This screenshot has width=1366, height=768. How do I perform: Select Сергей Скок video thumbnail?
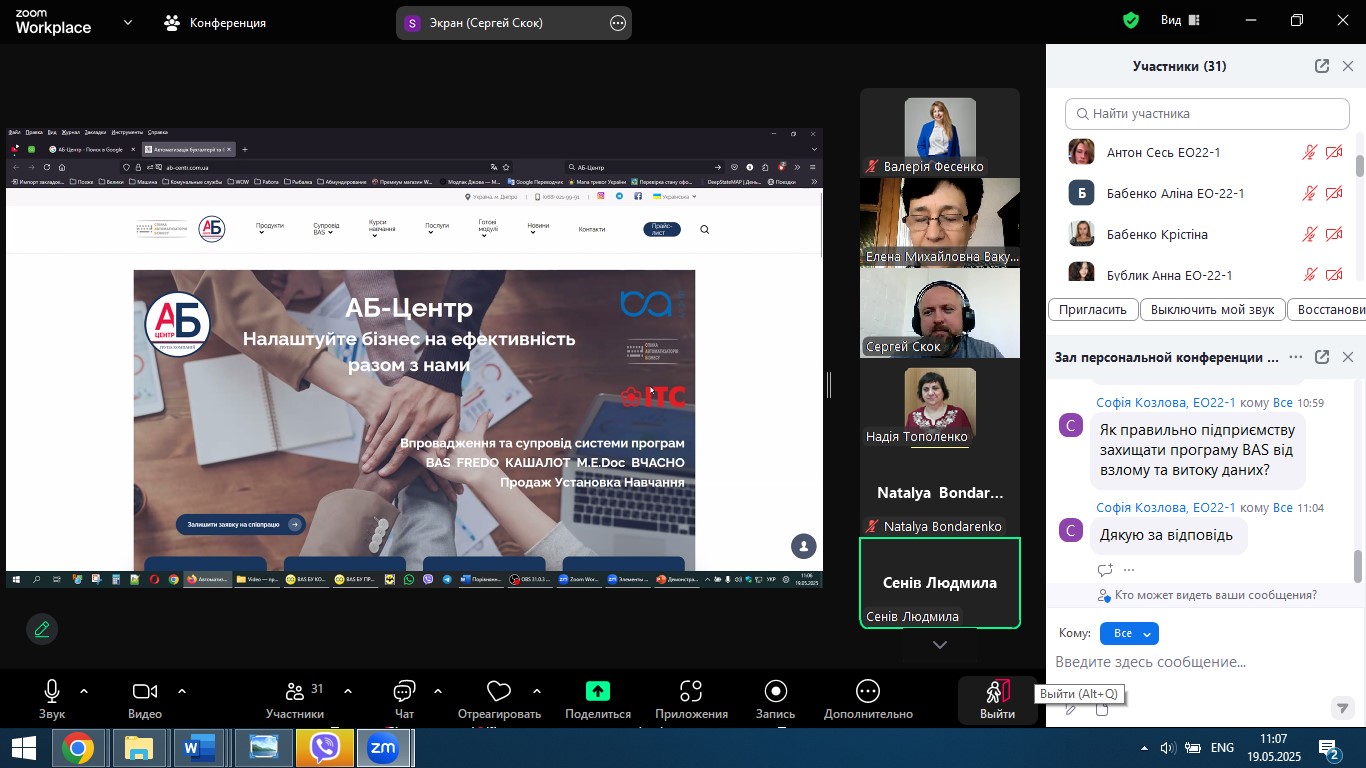(940, 313)
